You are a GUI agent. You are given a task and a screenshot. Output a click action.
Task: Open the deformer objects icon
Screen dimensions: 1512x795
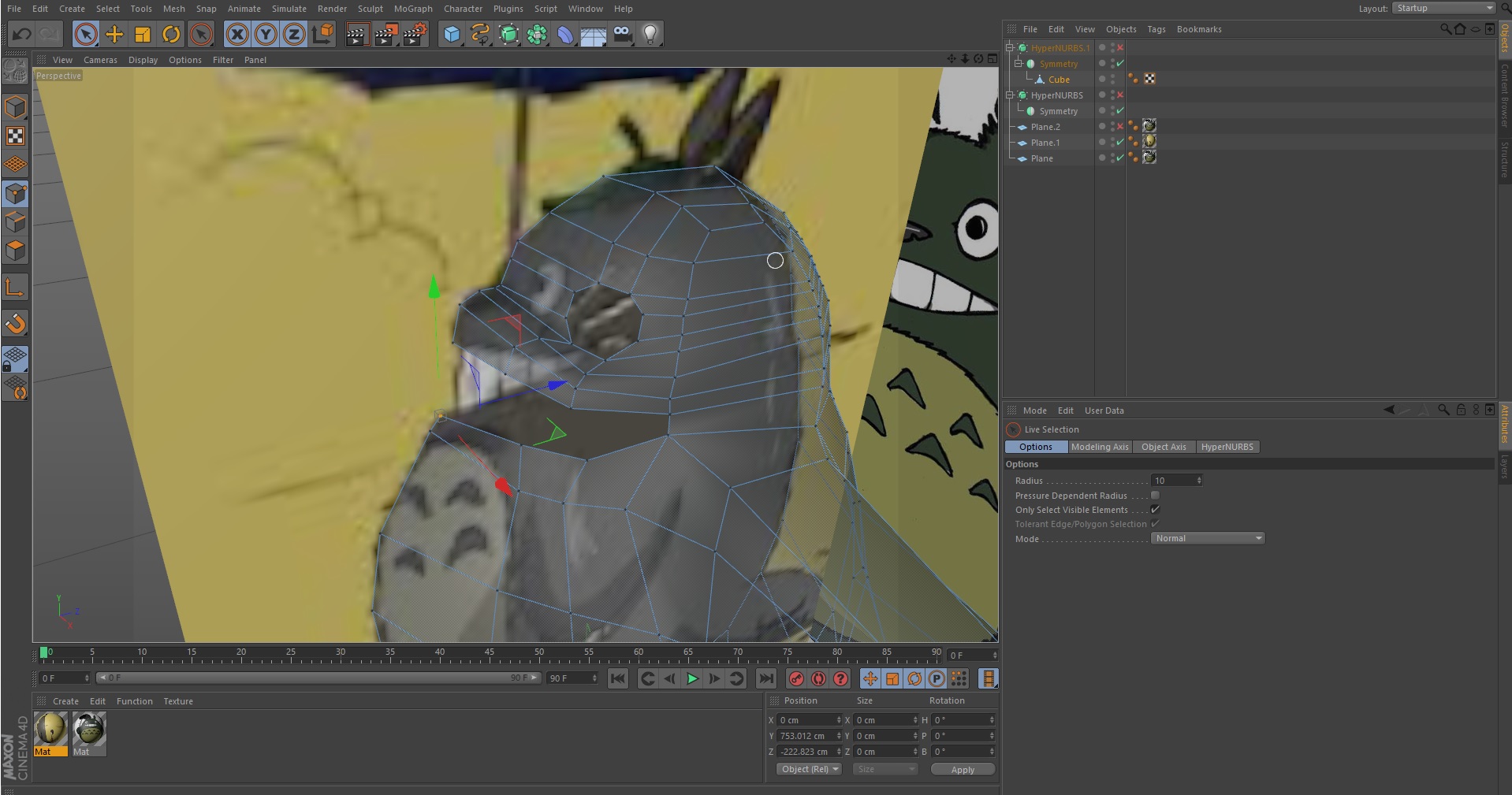(x=565, y=34)
